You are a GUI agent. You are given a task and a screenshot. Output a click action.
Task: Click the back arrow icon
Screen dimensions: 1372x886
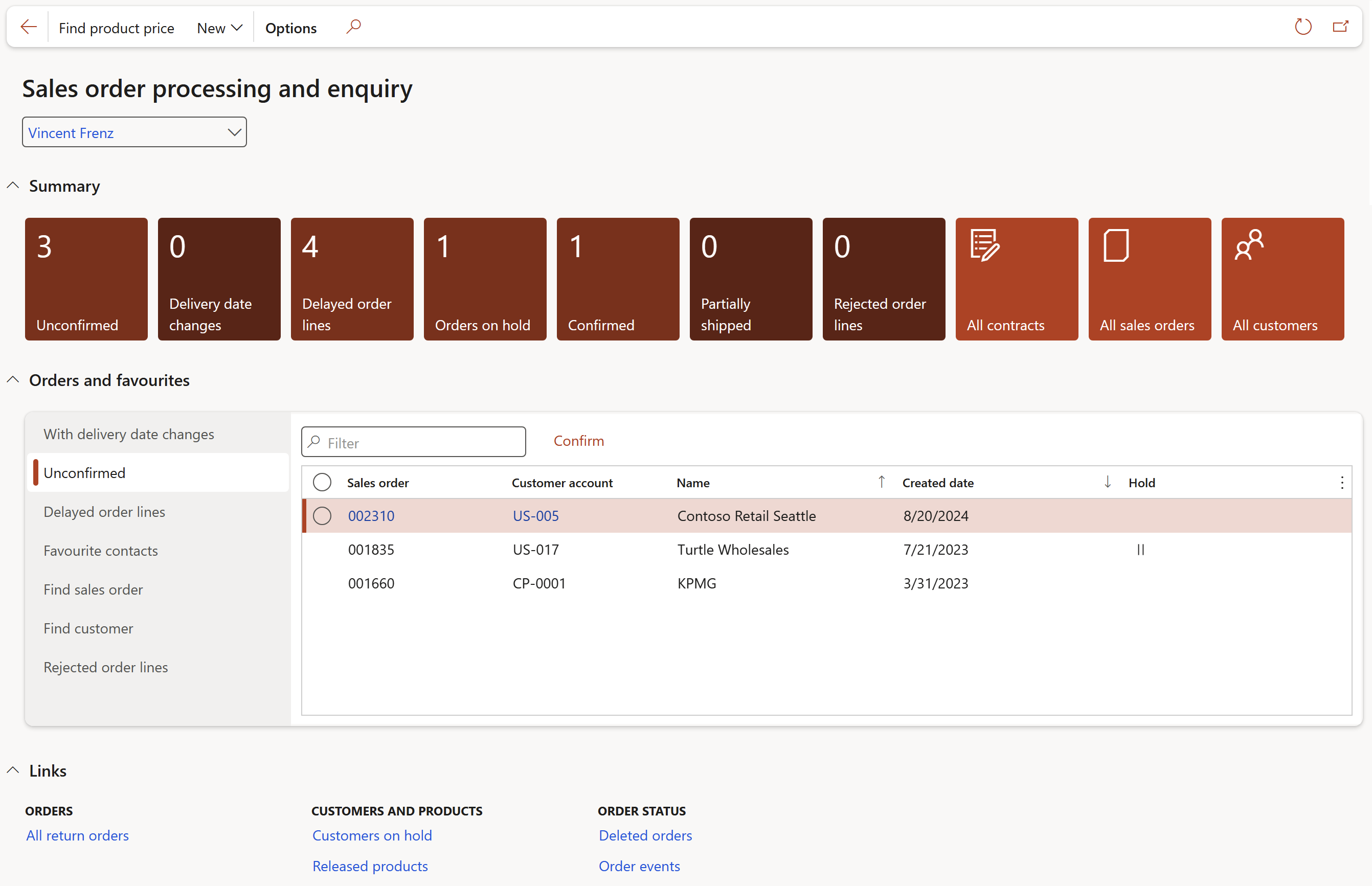(28, 27)
